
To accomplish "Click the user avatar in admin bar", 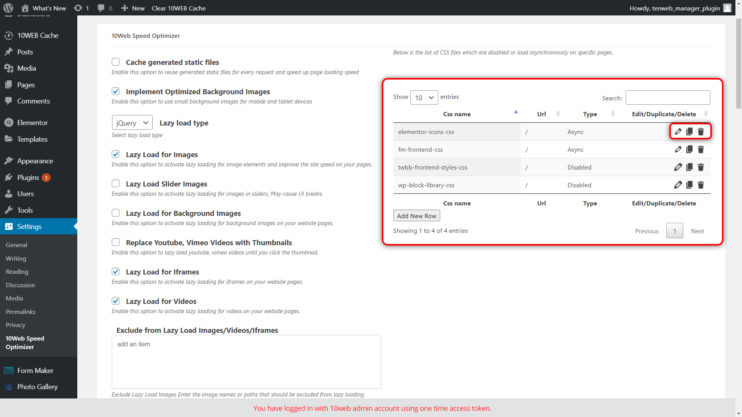I will click(727, 8).
